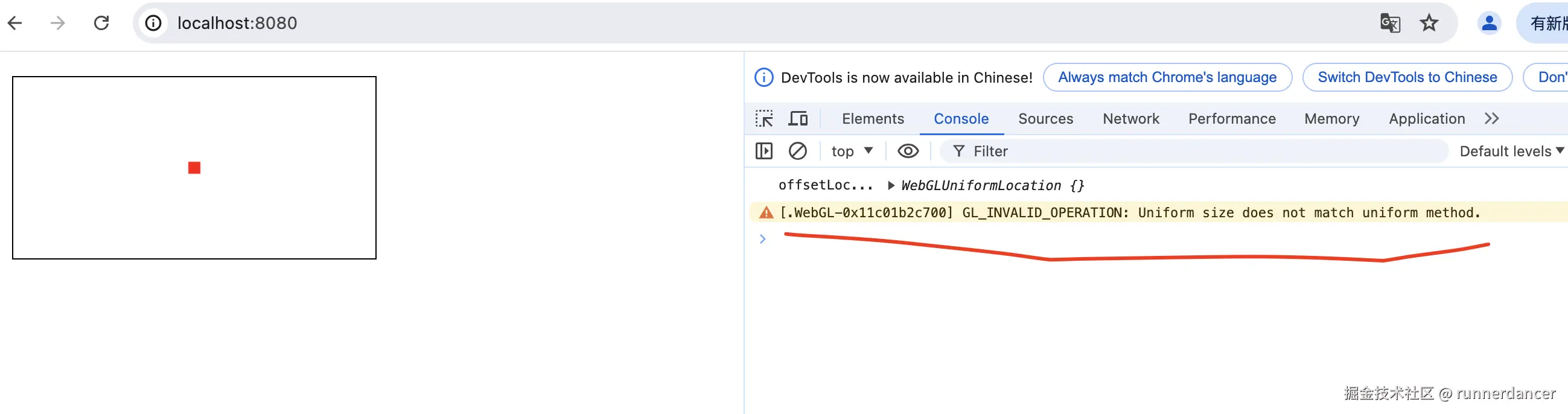The width and height of the screenshot is (1568, 414).
Task: Expand the WebGLUniformLocation object
Action: tap(891, 186)
